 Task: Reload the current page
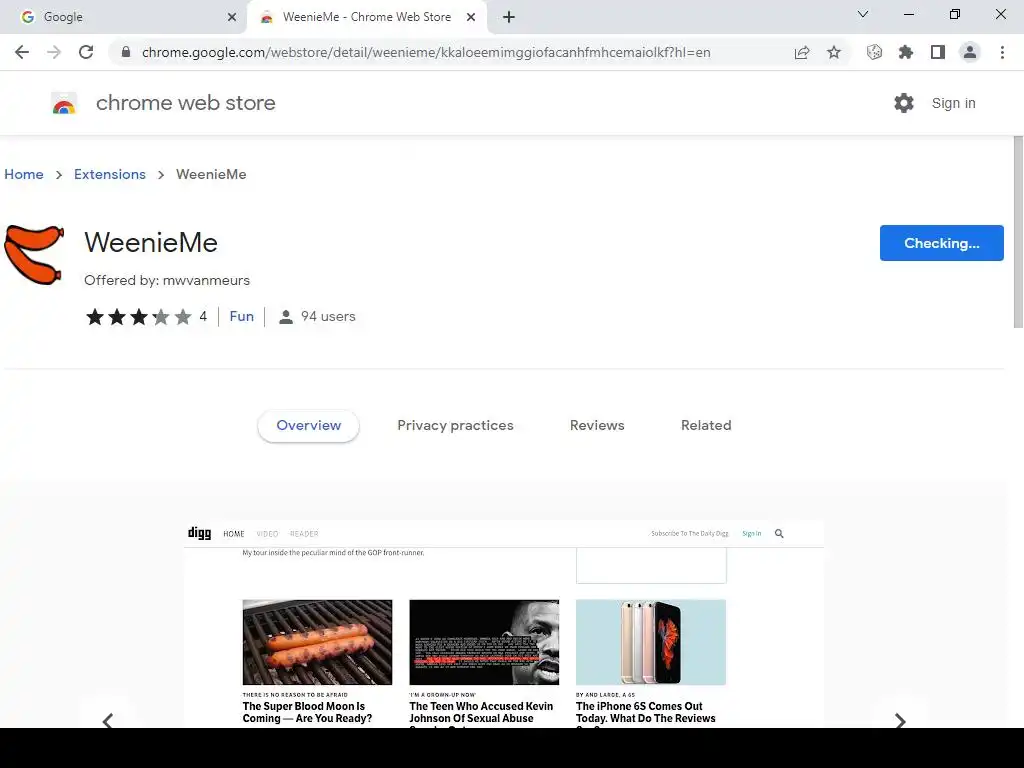point(86,52)
